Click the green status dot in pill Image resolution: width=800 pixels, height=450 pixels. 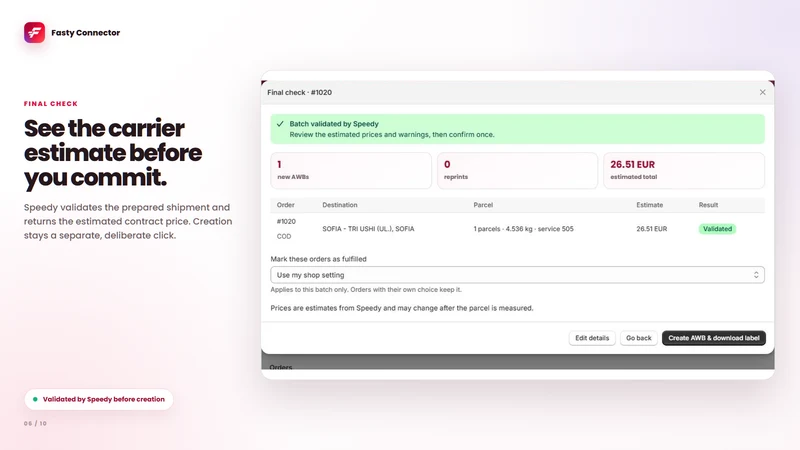(x=35, y=399)
